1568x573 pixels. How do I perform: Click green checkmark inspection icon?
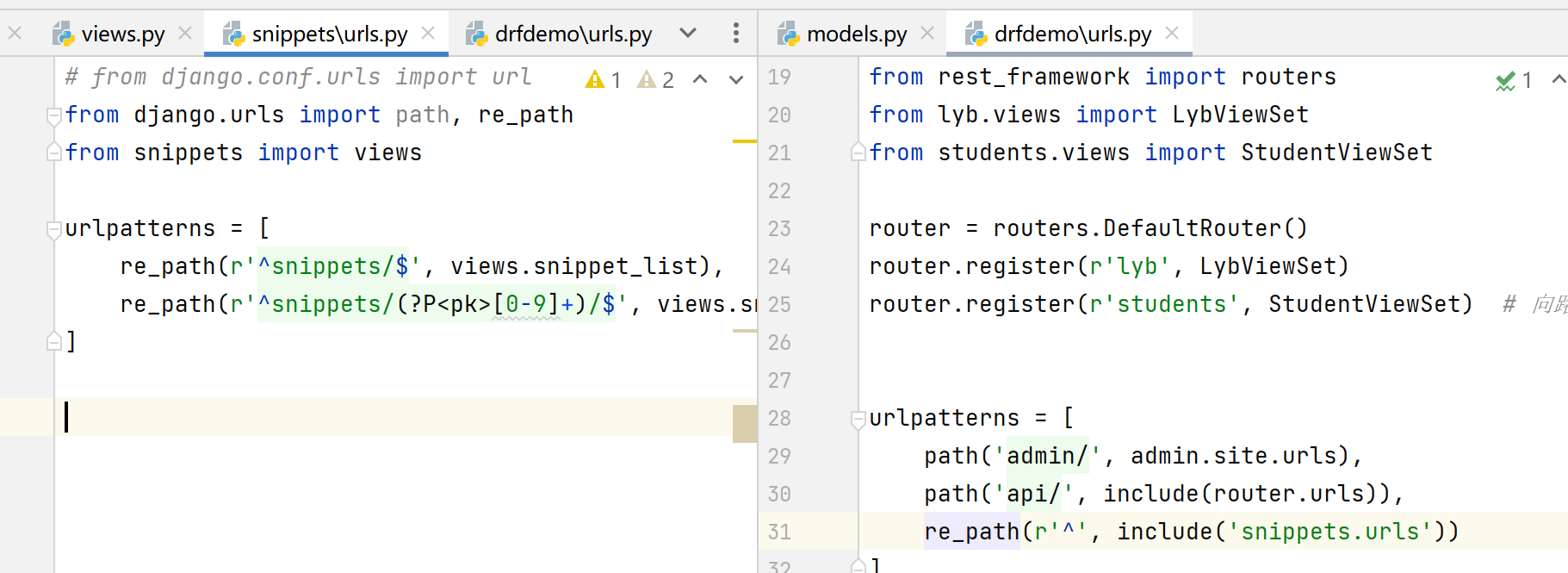pos(1505,81)
